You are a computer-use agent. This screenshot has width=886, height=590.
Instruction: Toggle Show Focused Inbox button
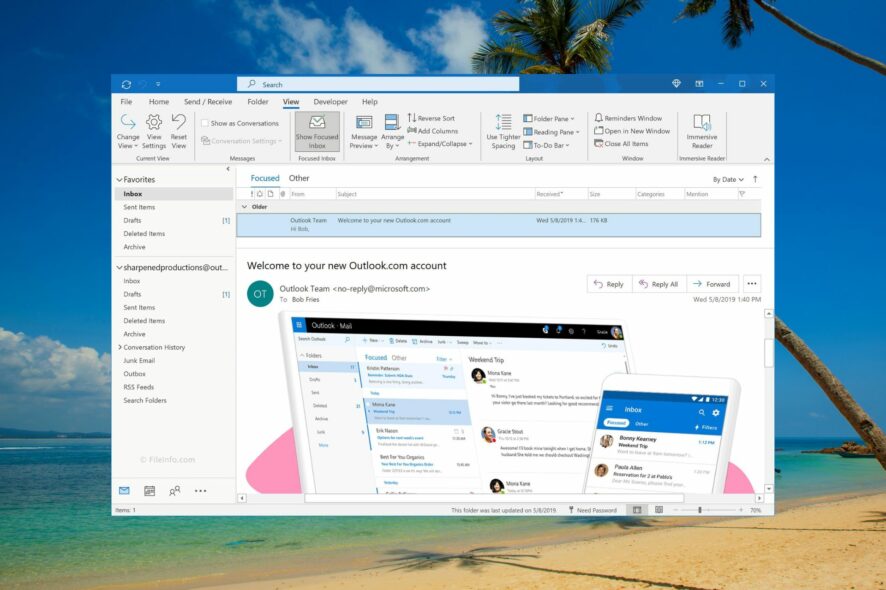click(x=317, y=131)
